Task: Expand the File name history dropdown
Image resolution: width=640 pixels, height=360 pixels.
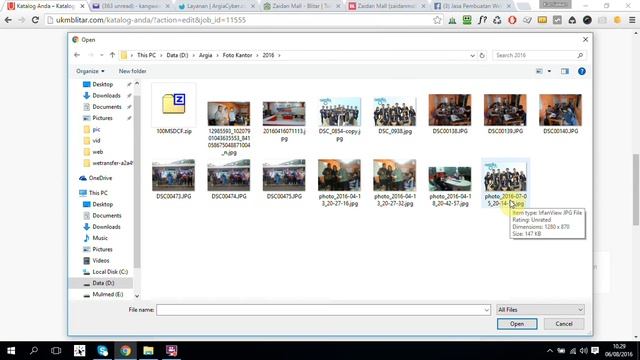Action: [x=487, y=310]
